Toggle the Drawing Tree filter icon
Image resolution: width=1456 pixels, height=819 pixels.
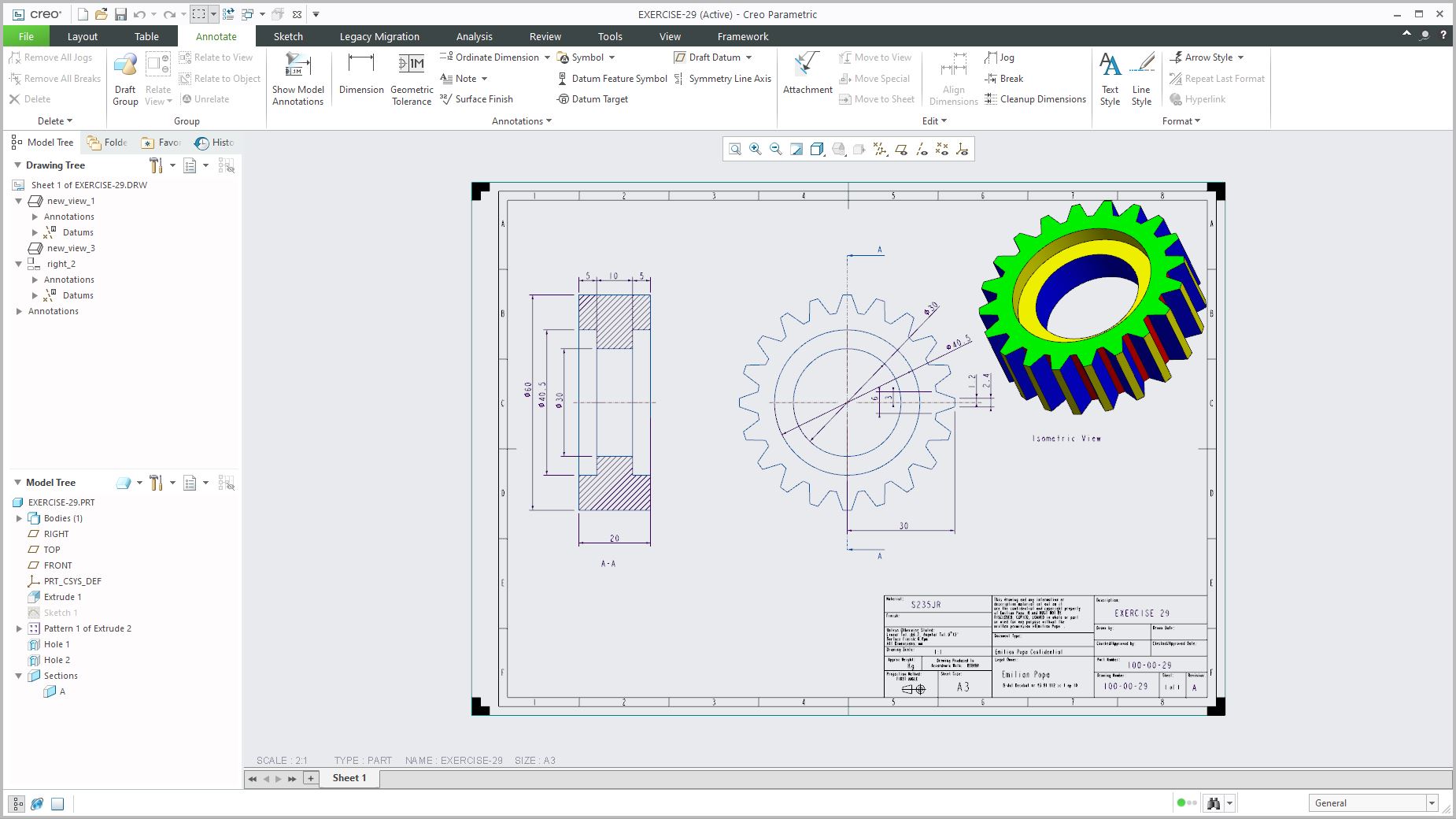pos(227,165)
